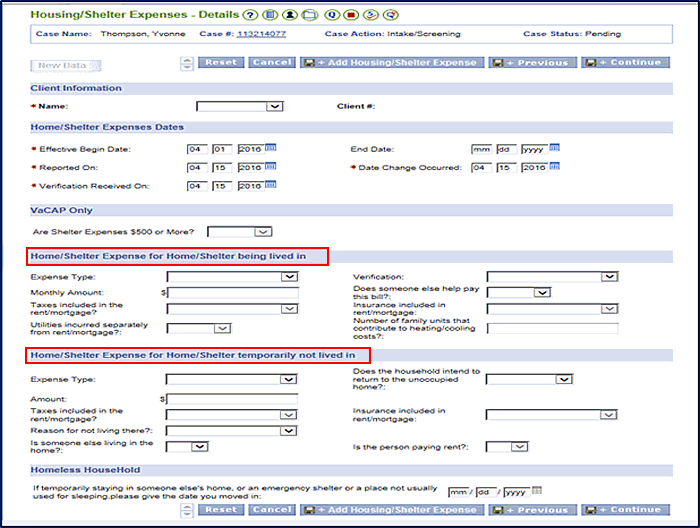Image resolution: width=700 pixels, height=528 pixels.
Task: Click the top Previous button
Action: (533, 62)
